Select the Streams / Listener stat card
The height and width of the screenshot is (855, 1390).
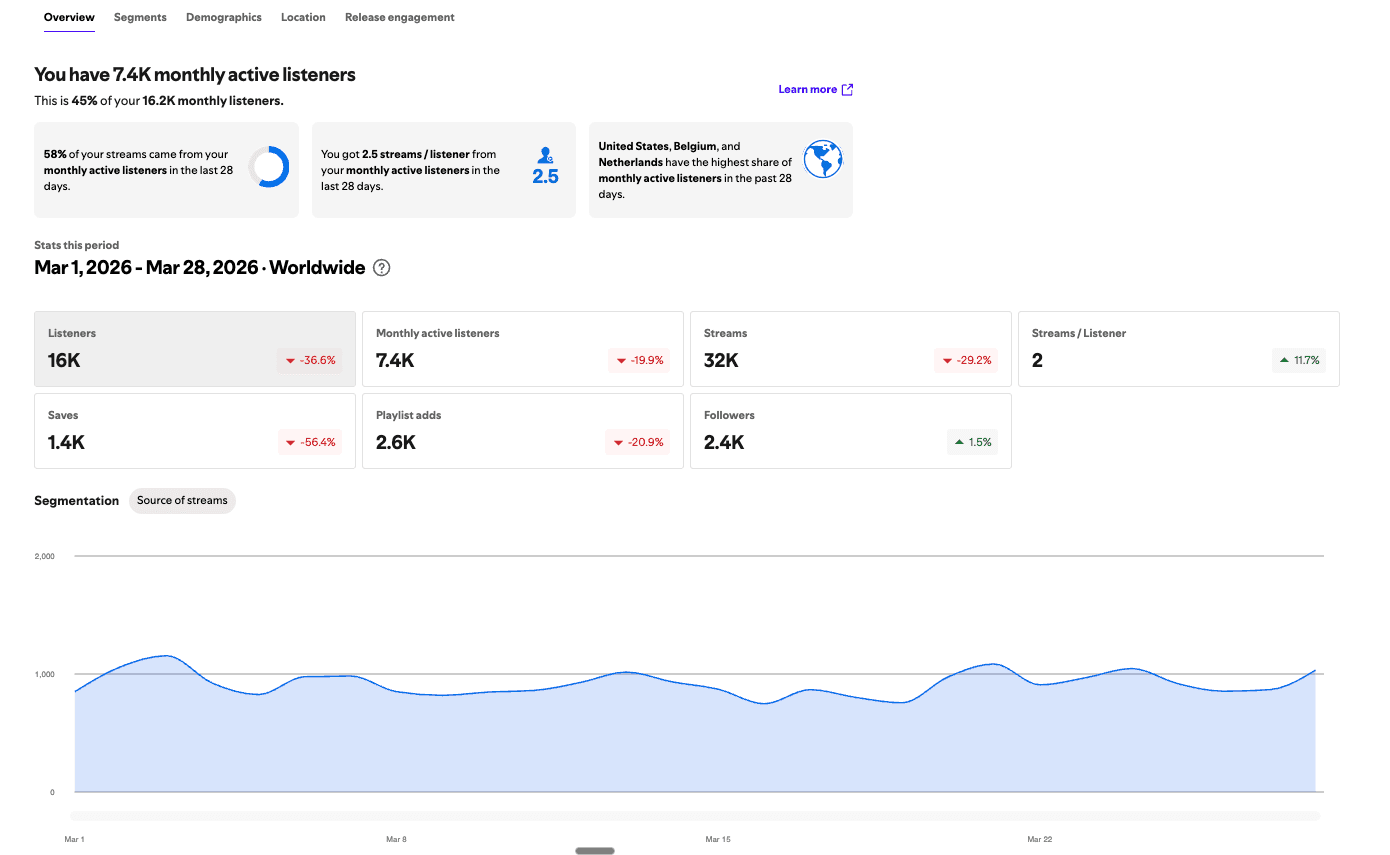1179,349
